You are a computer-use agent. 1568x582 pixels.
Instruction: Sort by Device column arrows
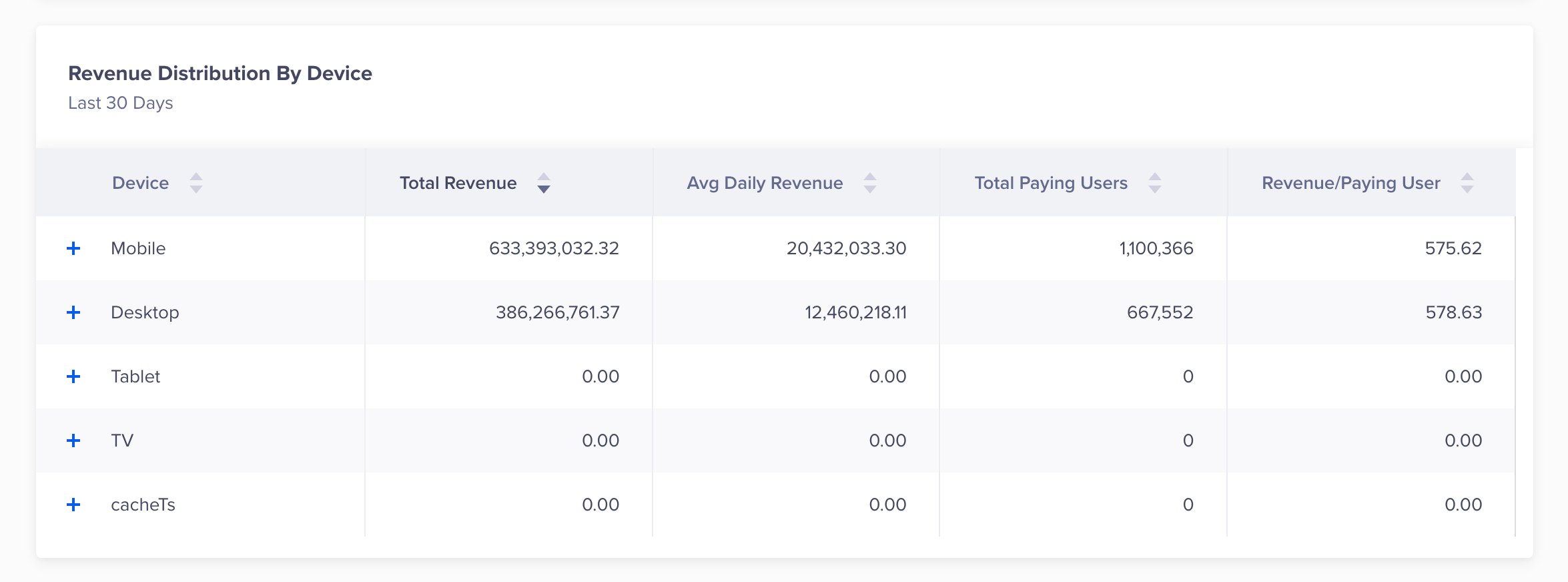point(195,183)
